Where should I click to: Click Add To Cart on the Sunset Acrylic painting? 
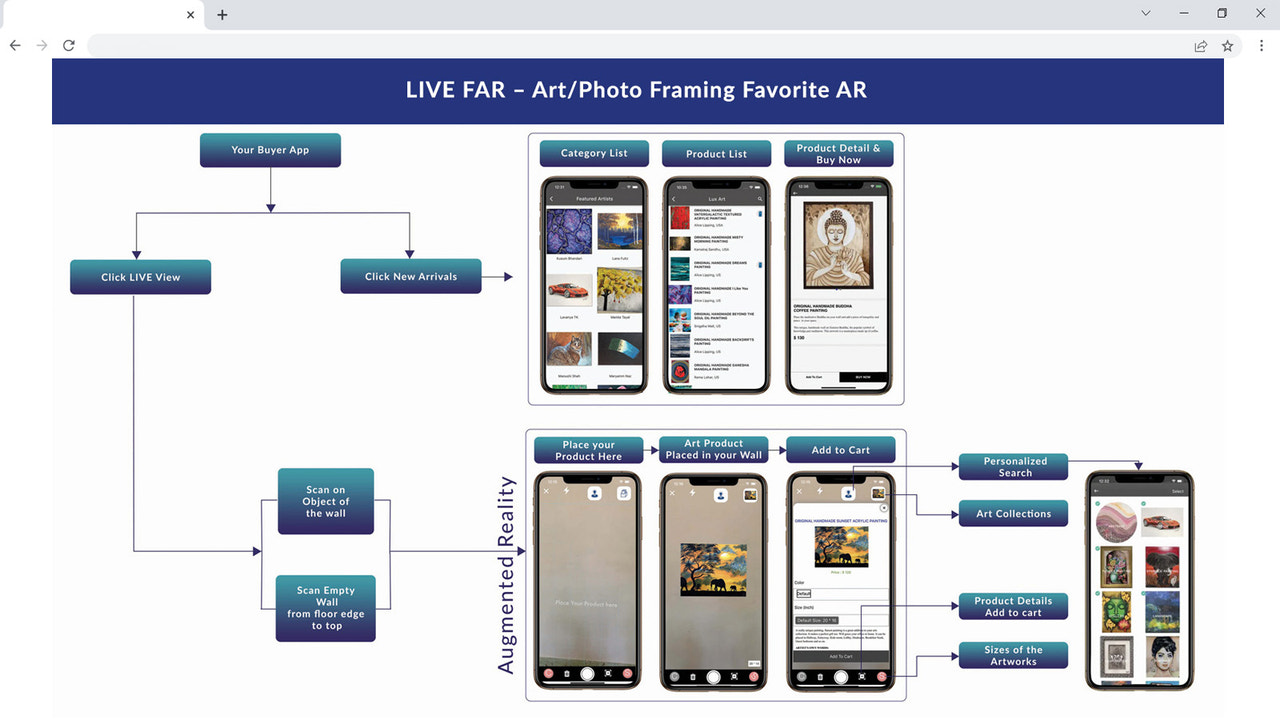(x=841, y=655)
